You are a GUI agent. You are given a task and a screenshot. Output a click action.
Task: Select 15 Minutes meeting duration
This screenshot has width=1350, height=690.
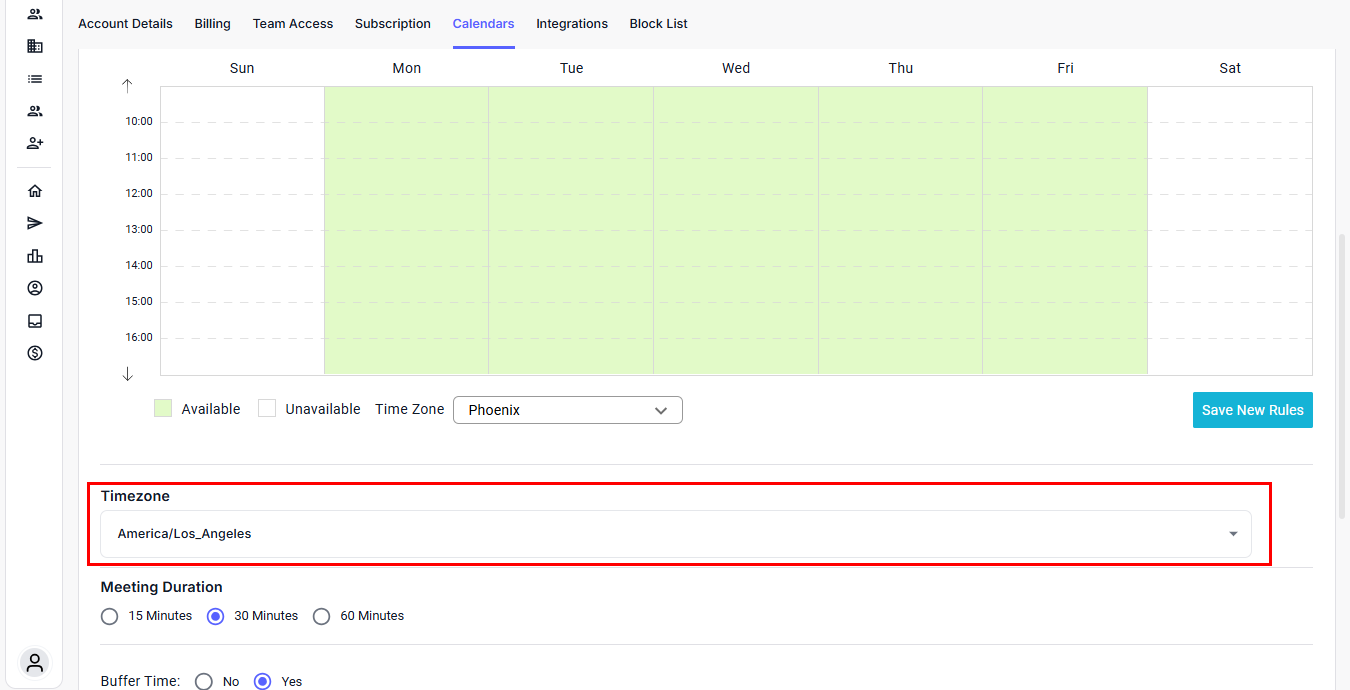[x=110, y=616]
